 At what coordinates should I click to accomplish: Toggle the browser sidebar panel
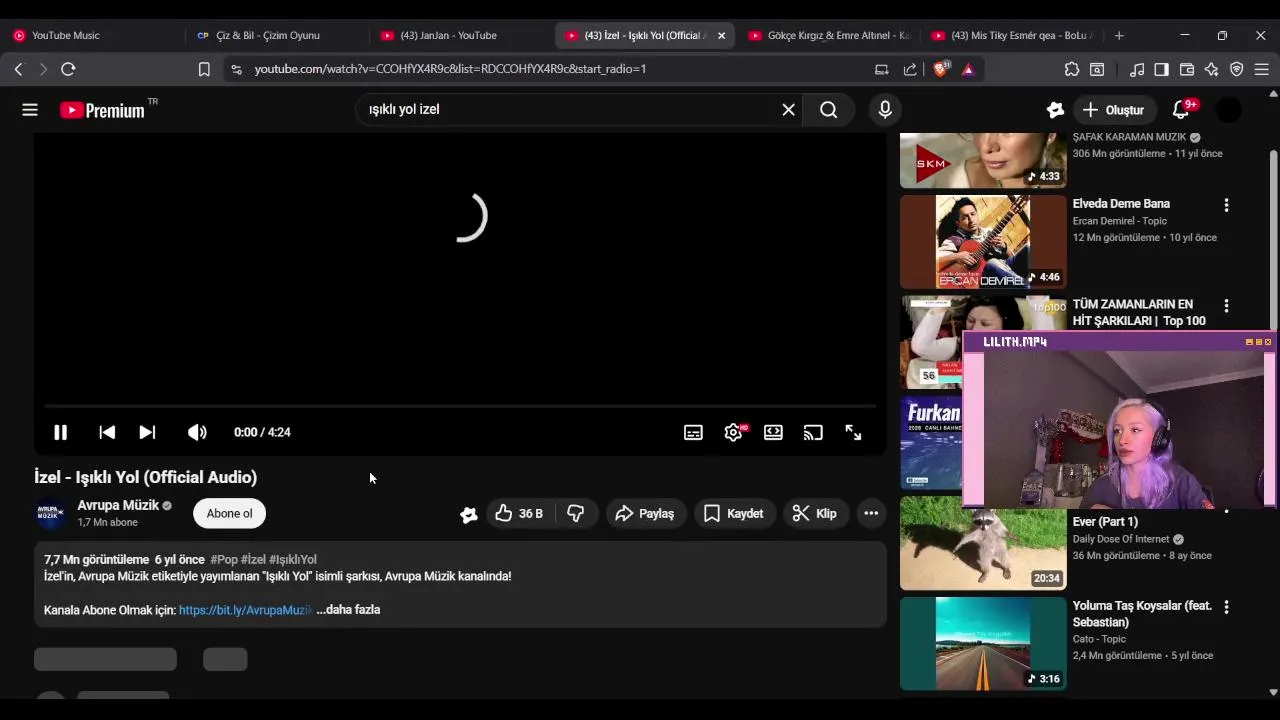pyautogui.click(x=1162, y=69)
